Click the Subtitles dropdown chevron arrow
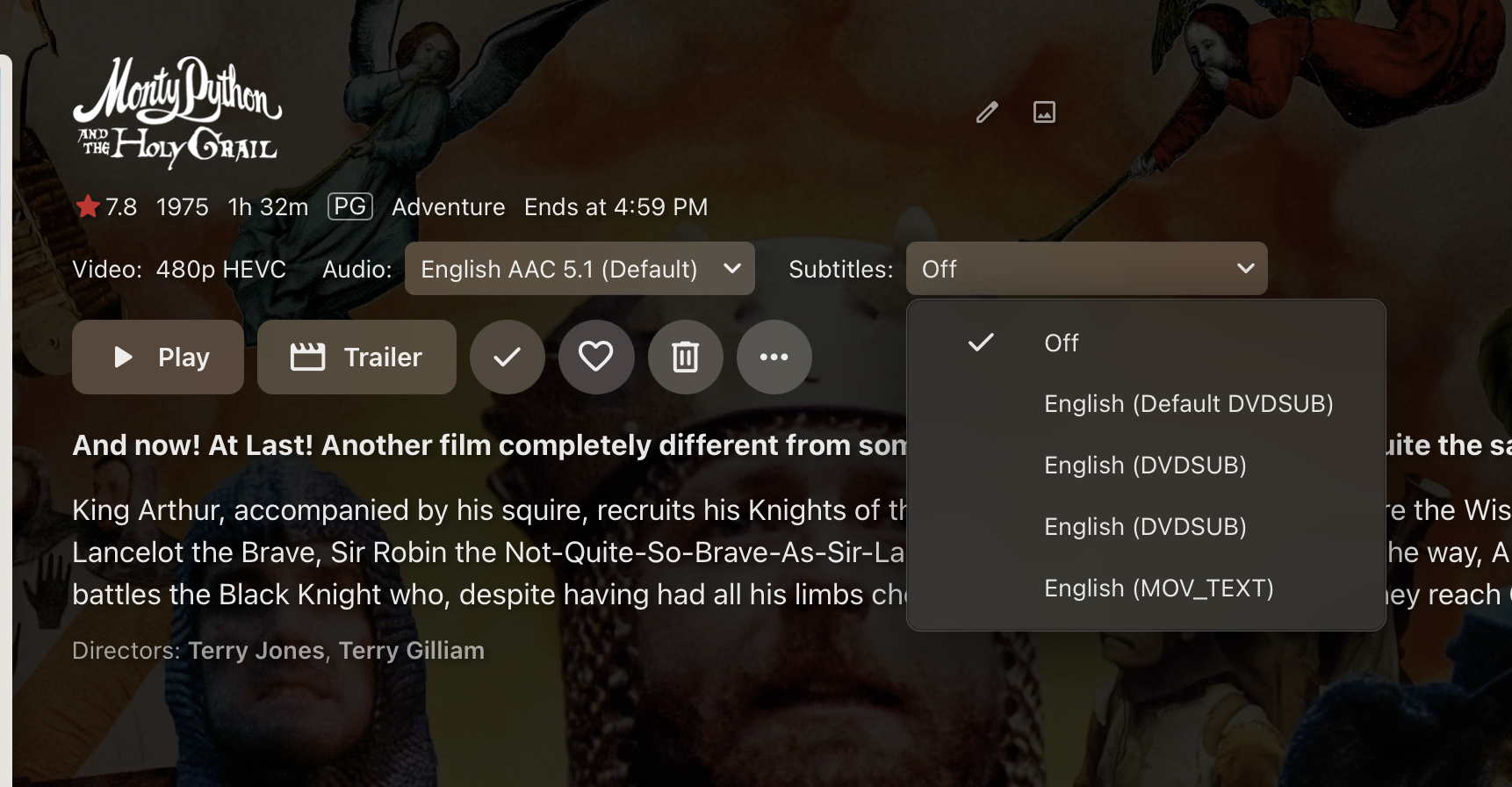The image size is (1512, 787). click(x=1245, y=269)
